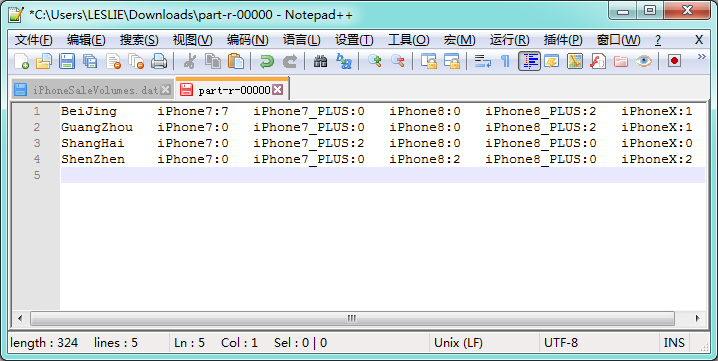Select the part-r-00000 tab

pyautogui.click(x=234, y=90)
